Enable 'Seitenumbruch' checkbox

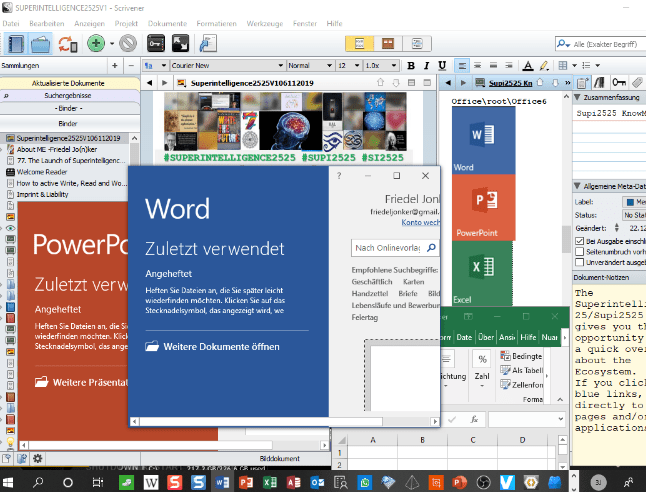point(580,252)
